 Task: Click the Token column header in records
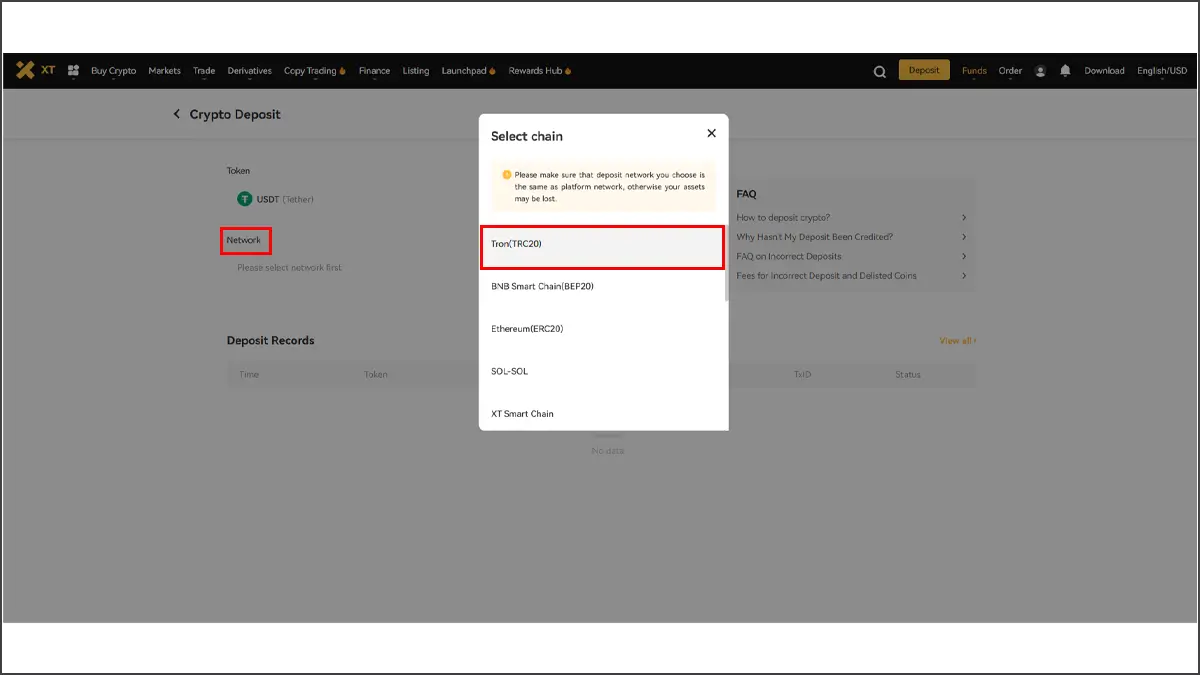(376, 374)
